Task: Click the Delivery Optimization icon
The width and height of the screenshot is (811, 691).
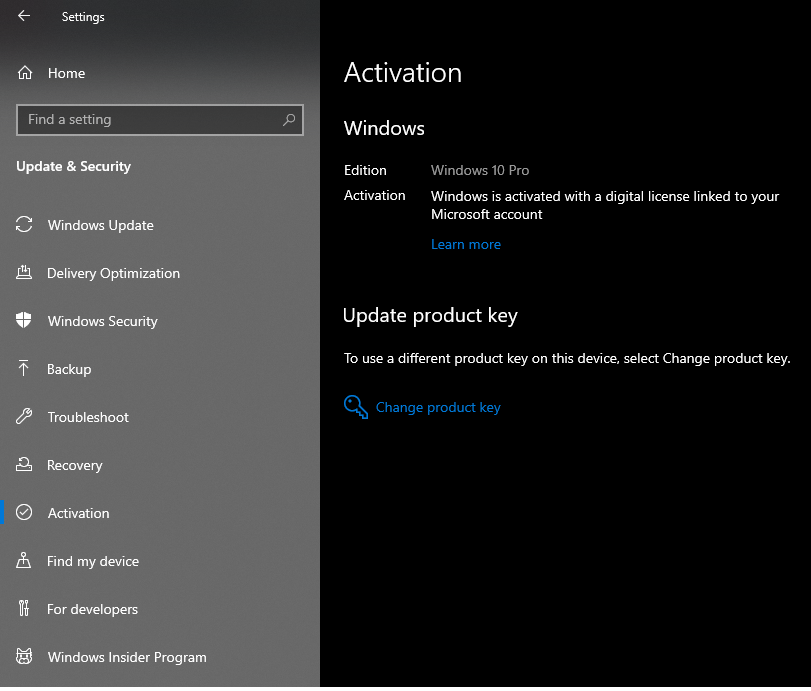Action: 24,273
